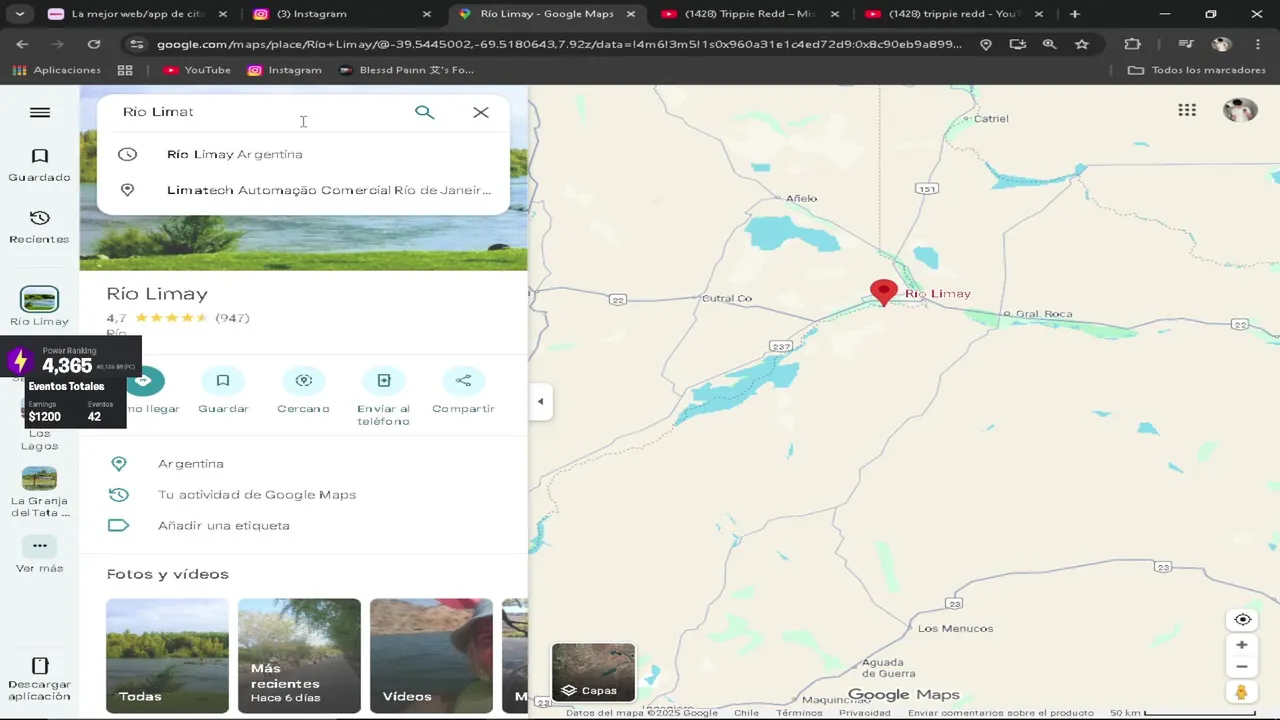
Task: Open the Todas photos thumbnail
Action: (x=167, y=656)
